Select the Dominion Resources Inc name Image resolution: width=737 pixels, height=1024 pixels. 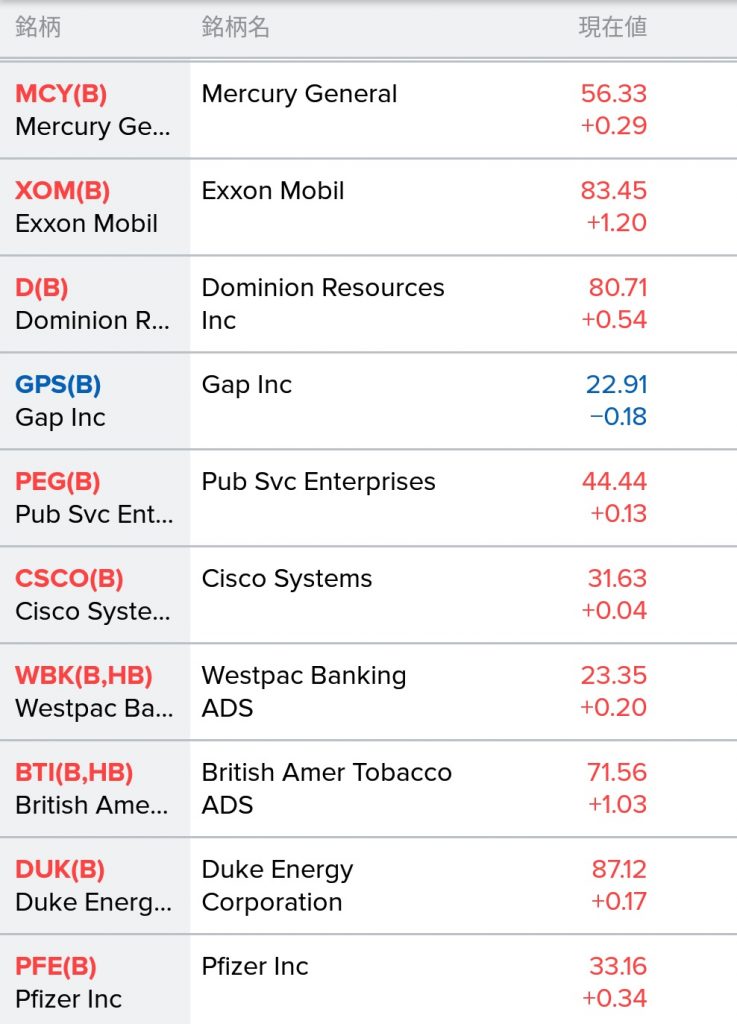tap(322, 304)
